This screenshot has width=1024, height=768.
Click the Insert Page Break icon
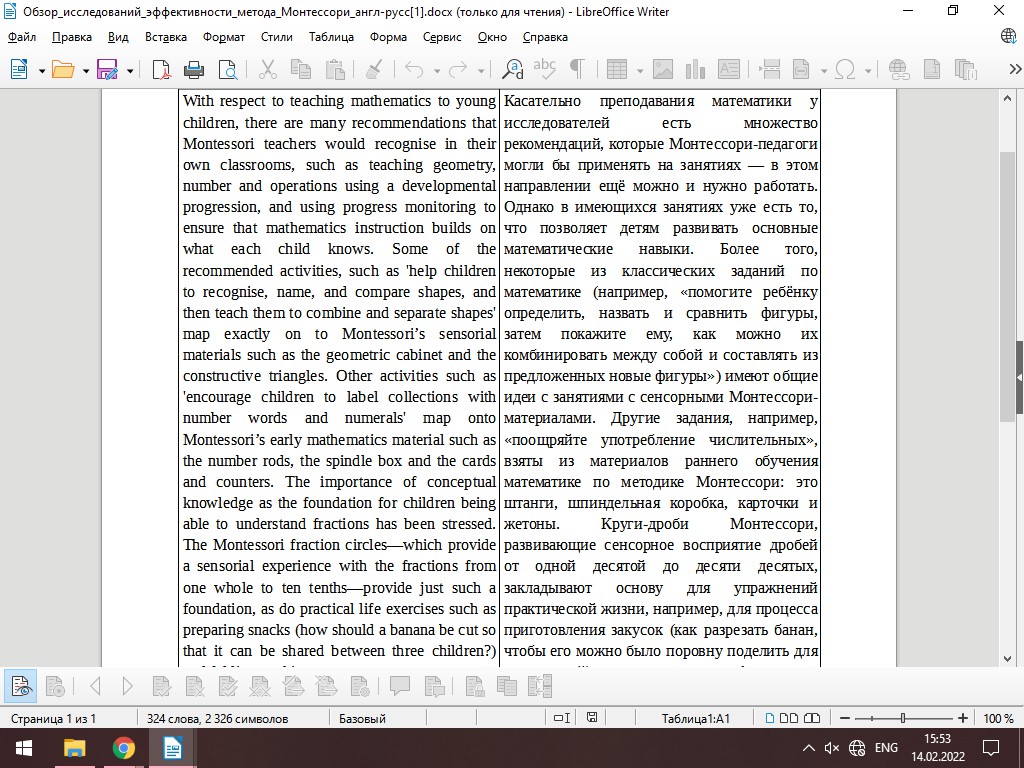coord(770,69)
